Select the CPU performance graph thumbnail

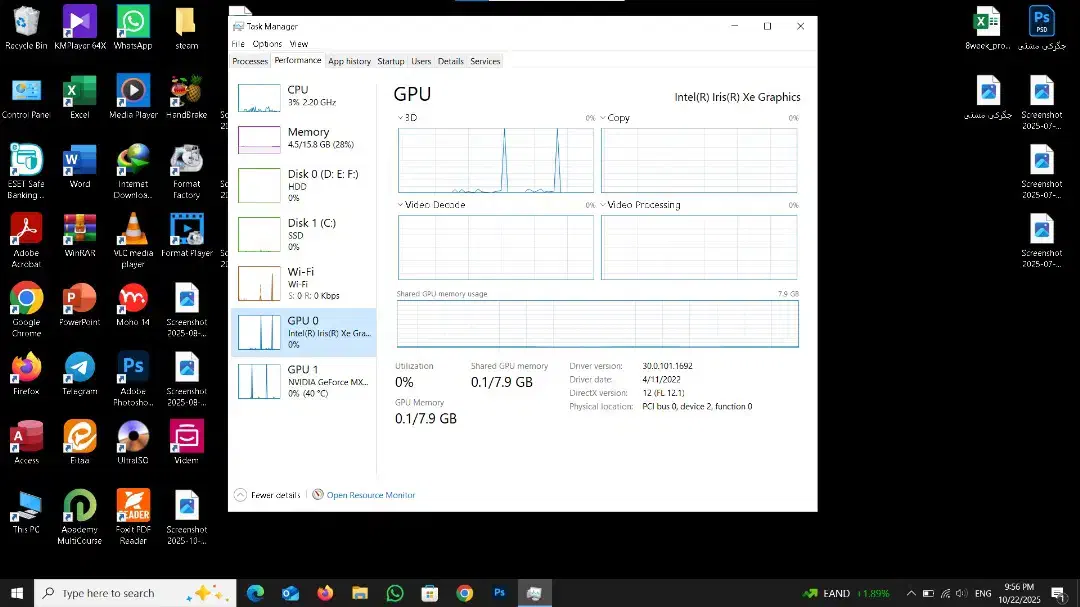click(x=259, y=97)
